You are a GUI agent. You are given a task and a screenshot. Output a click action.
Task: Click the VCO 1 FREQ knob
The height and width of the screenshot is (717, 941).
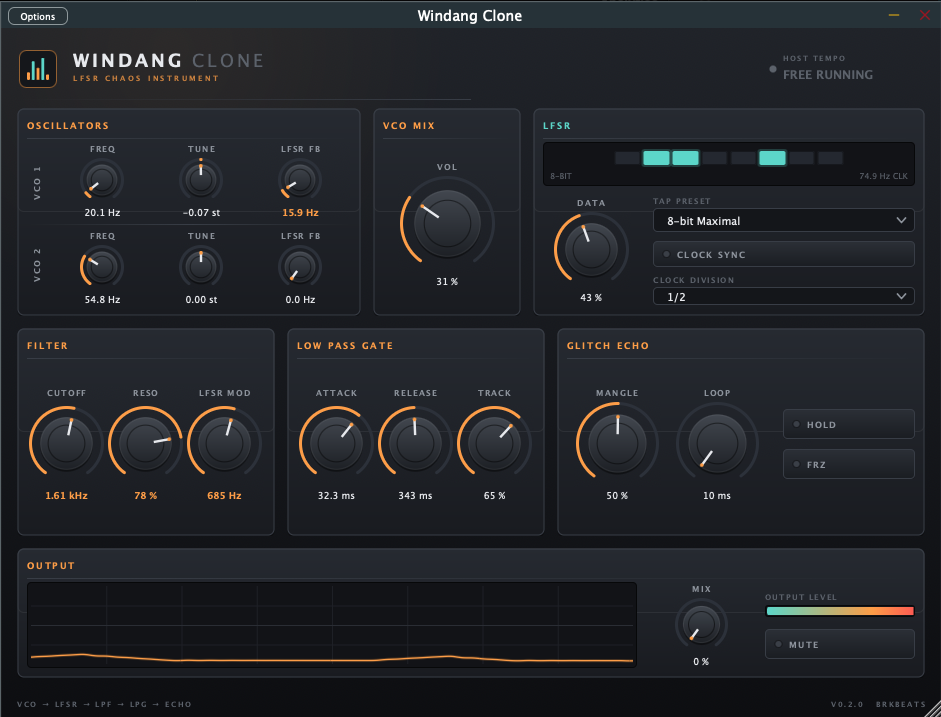[x=101, y=179]
